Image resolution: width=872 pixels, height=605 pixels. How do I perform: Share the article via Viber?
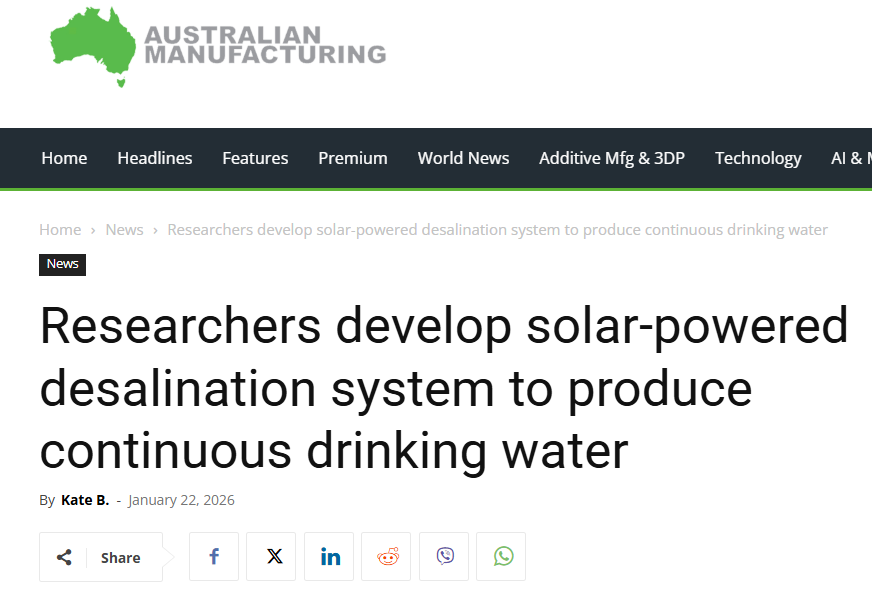coord(443,556)
